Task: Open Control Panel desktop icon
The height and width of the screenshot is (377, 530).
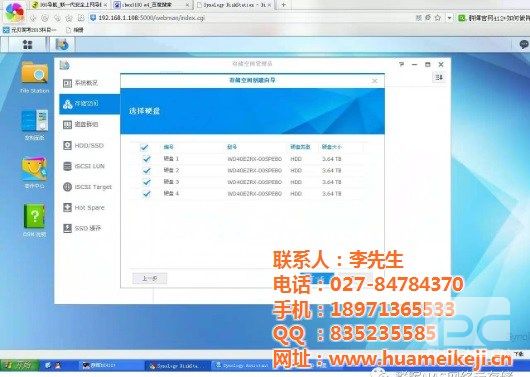Action: tap(34, 125)
